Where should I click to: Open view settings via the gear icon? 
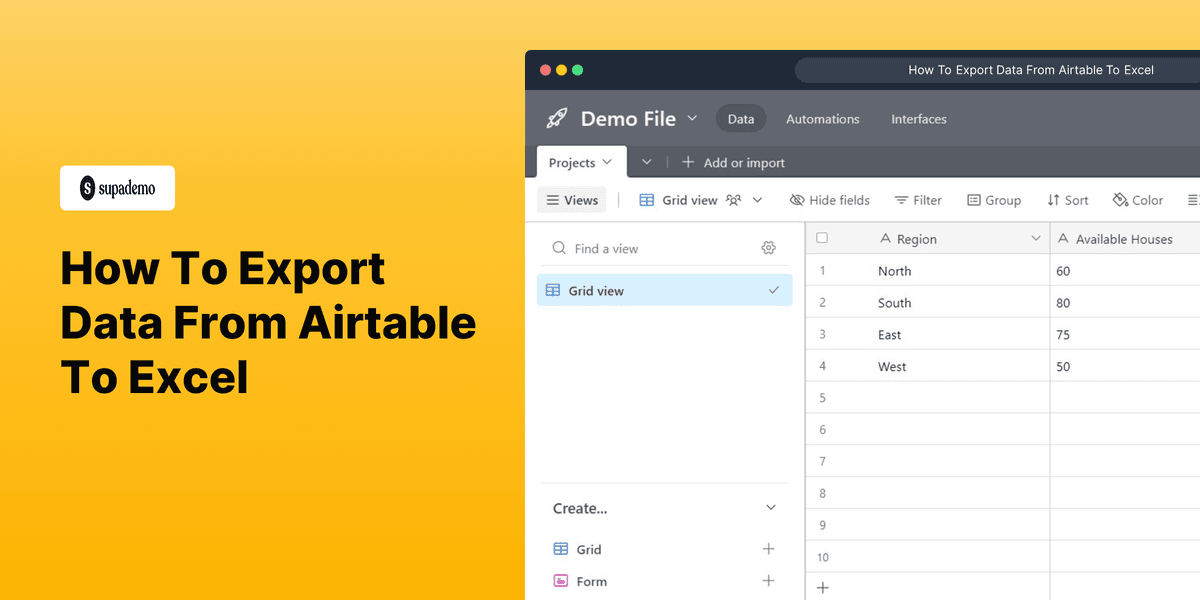pyautogui.click(x=768, y=247)
